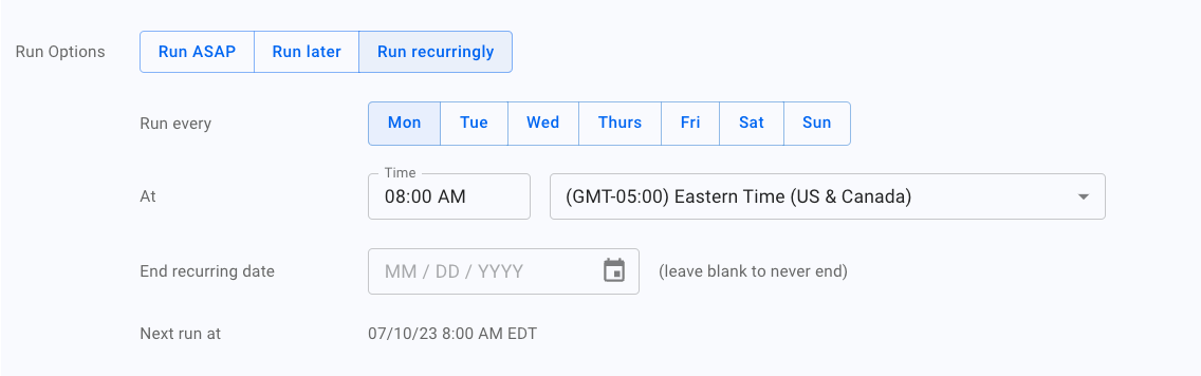Click the 08:00 AM time field
The width and height of the screenshot is (1201, 376).
point(449,197)
